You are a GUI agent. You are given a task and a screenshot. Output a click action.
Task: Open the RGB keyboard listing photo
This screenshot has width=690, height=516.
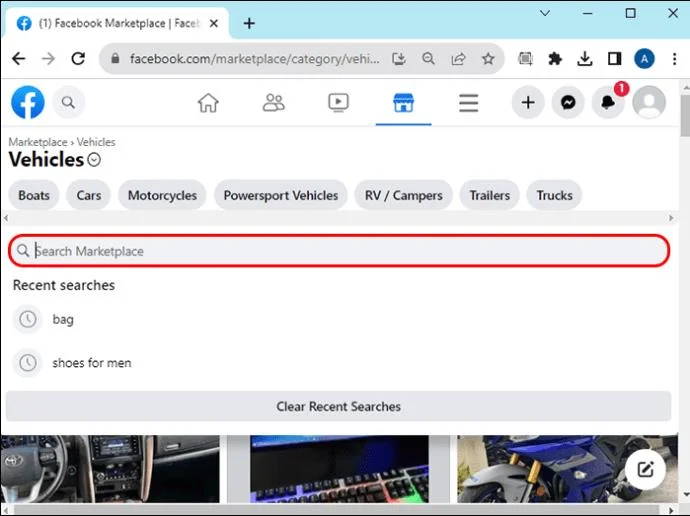[x=339, y=469]
